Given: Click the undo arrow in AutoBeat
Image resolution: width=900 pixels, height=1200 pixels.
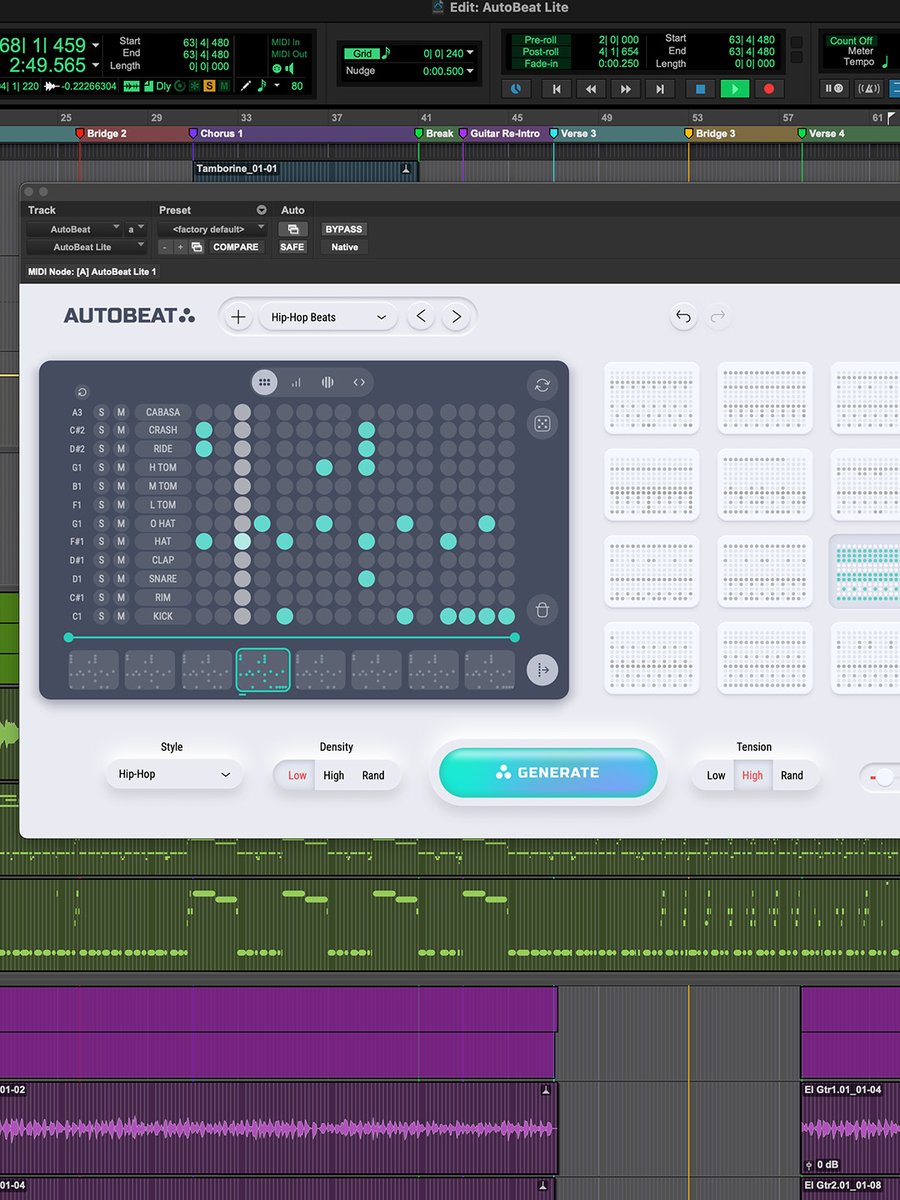Looking at the screenshot, I should pos(683,317).
